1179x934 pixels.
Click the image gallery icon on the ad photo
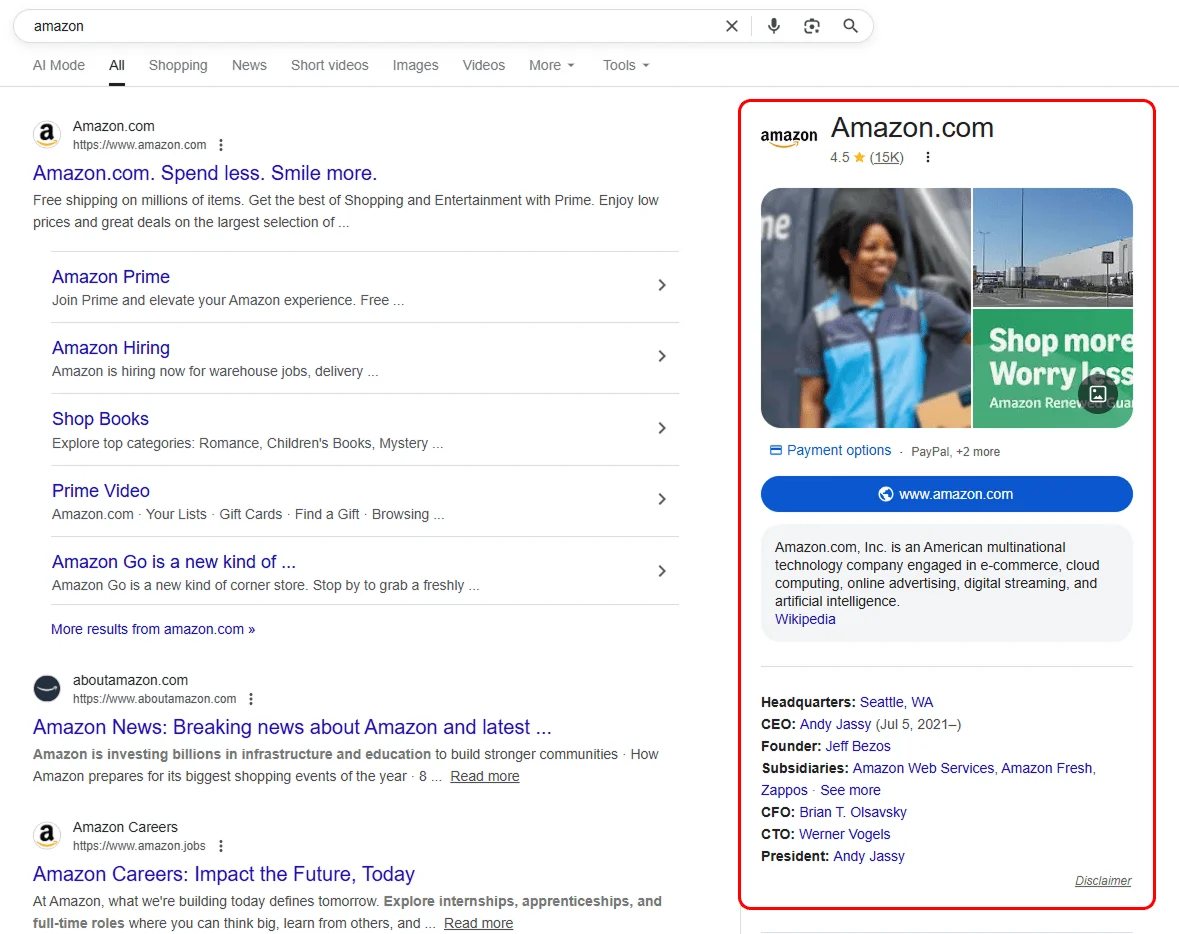click(x=1098, y=396)
